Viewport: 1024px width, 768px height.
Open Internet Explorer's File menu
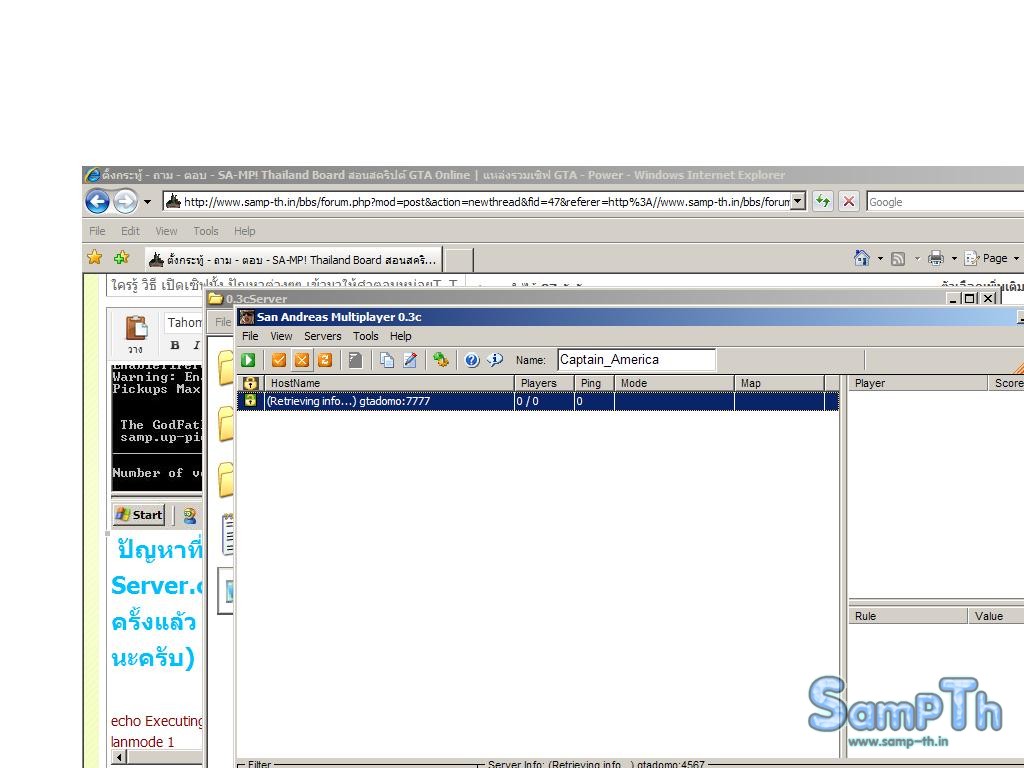pos(97,231)
